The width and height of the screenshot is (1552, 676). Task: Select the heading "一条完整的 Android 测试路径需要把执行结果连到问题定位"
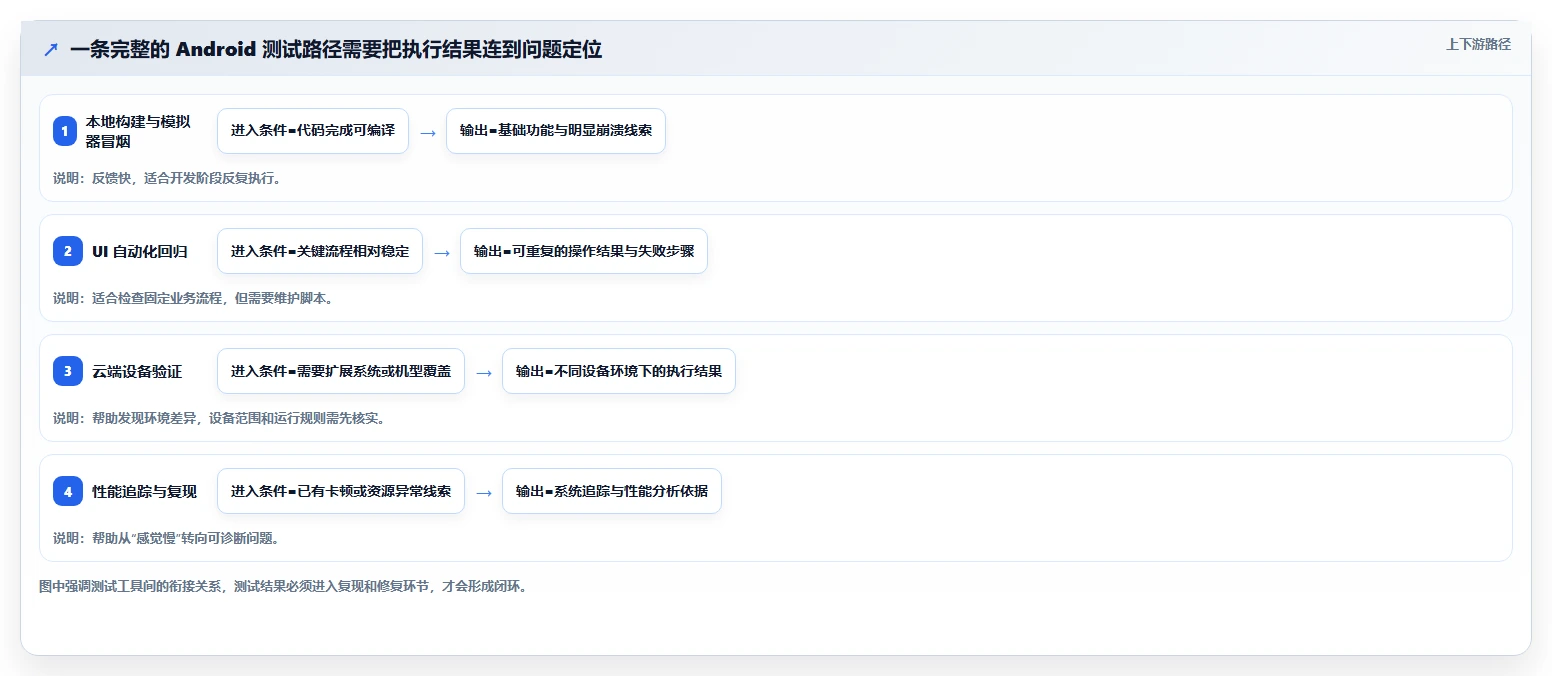(336, 49)
